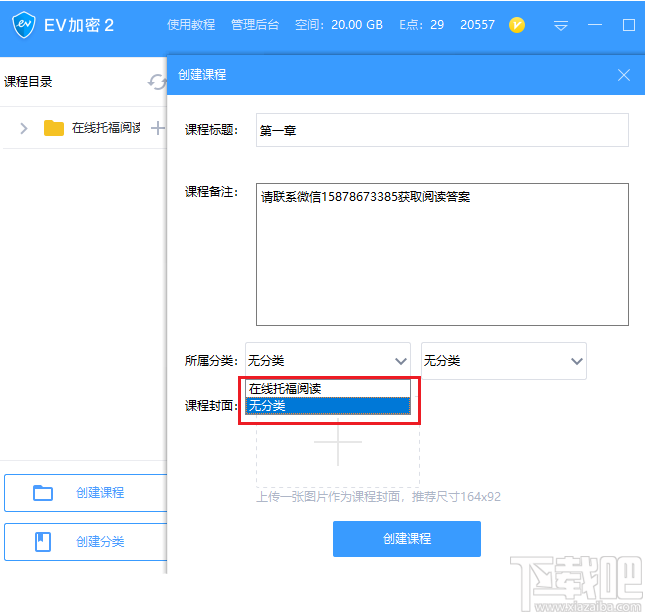Expand the 在线托福阅读 folder

tap(23, 128)
